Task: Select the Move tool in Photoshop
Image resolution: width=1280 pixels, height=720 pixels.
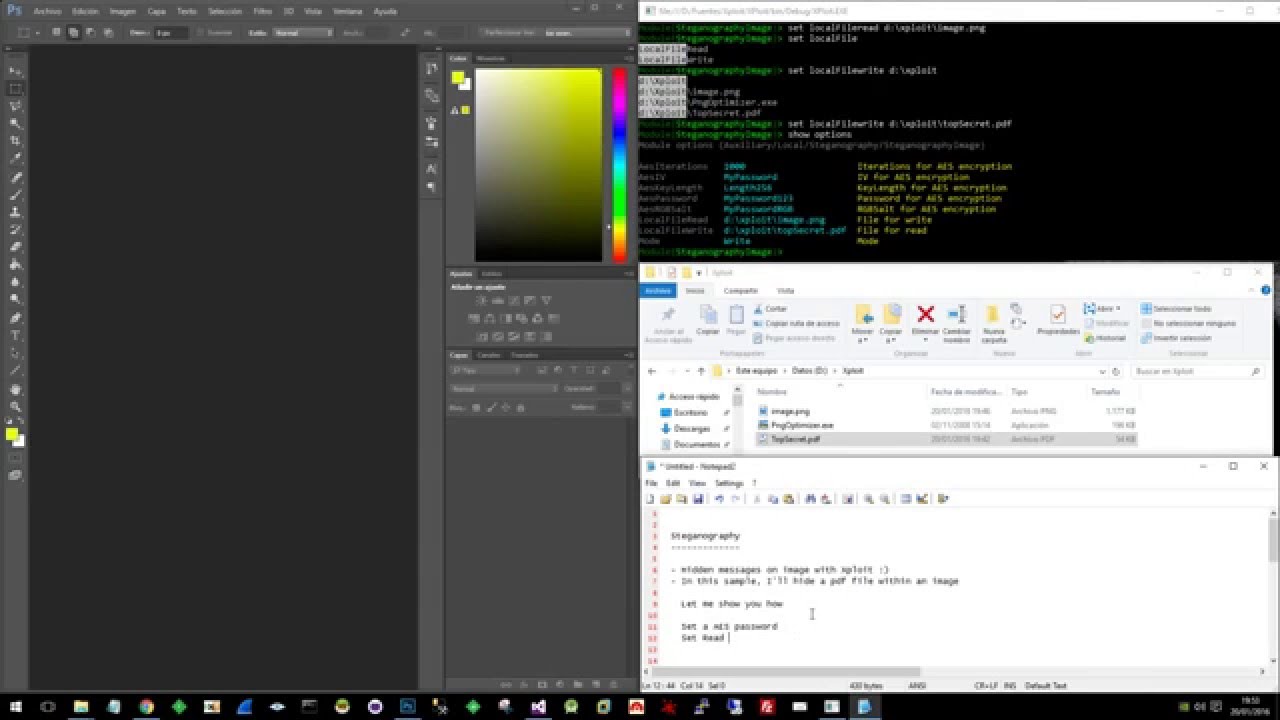Action: tap(15, 71)
